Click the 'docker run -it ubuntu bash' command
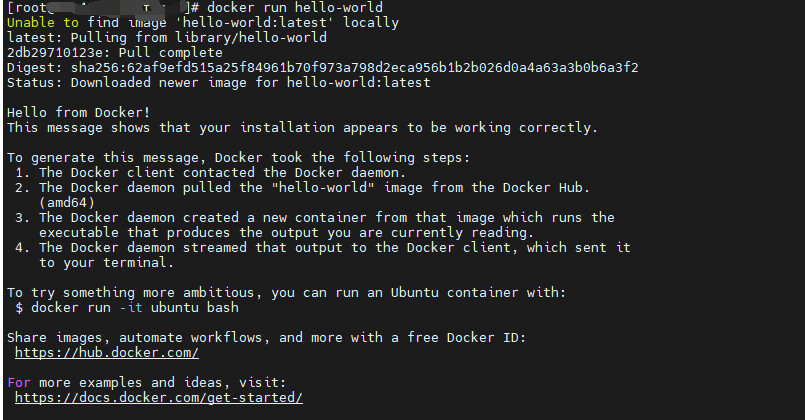 (135, 308)
